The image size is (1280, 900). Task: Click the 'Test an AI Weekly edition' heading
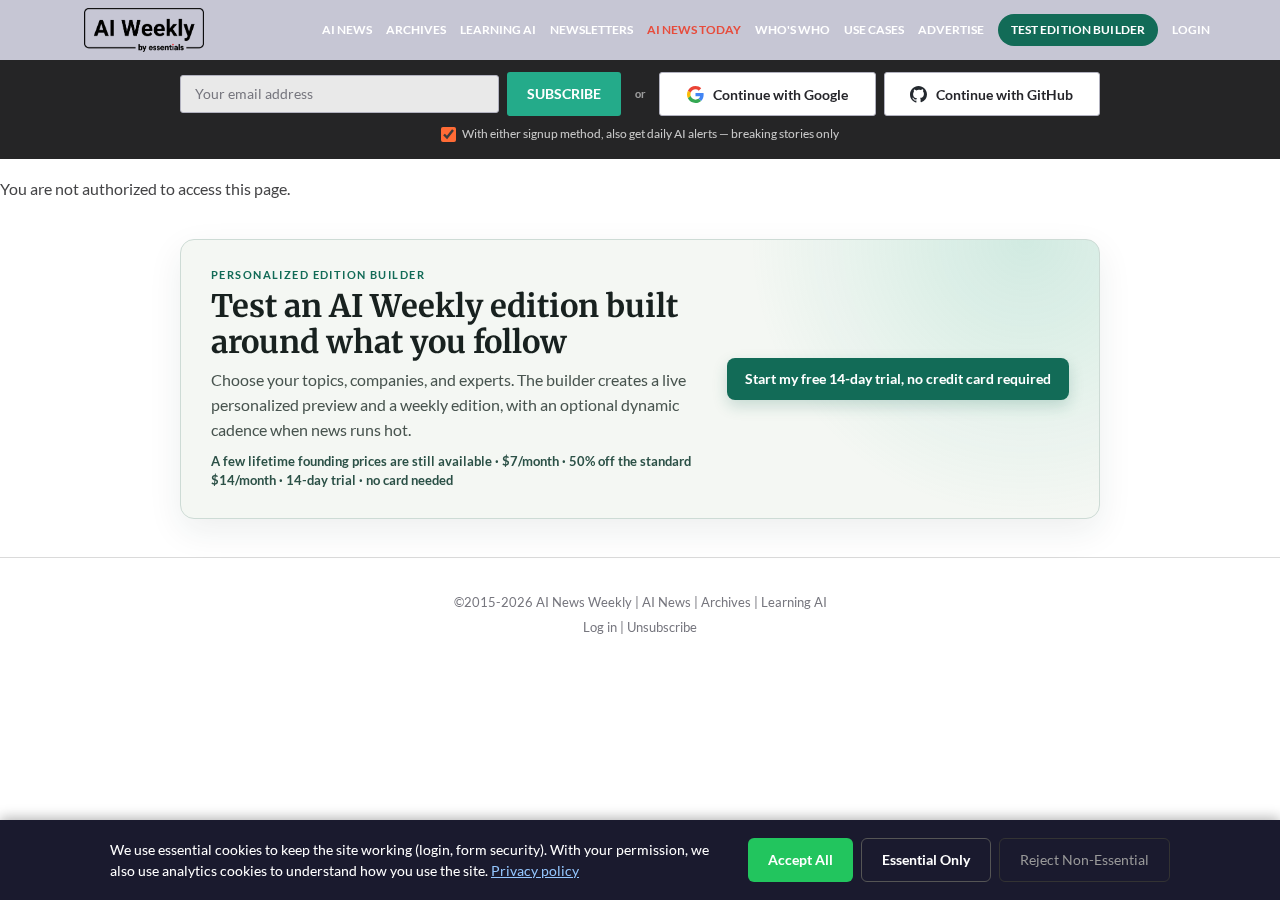[x=445, y=324]
